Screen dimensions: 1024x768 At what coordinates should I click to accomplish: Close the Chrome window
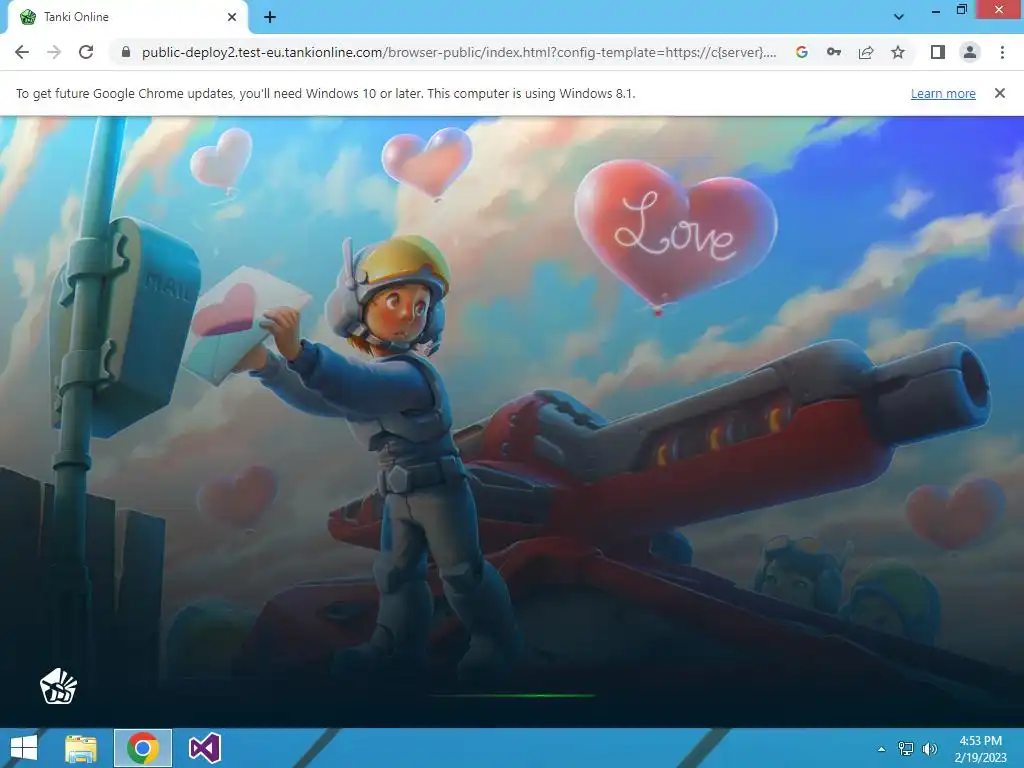click(999, 10)
